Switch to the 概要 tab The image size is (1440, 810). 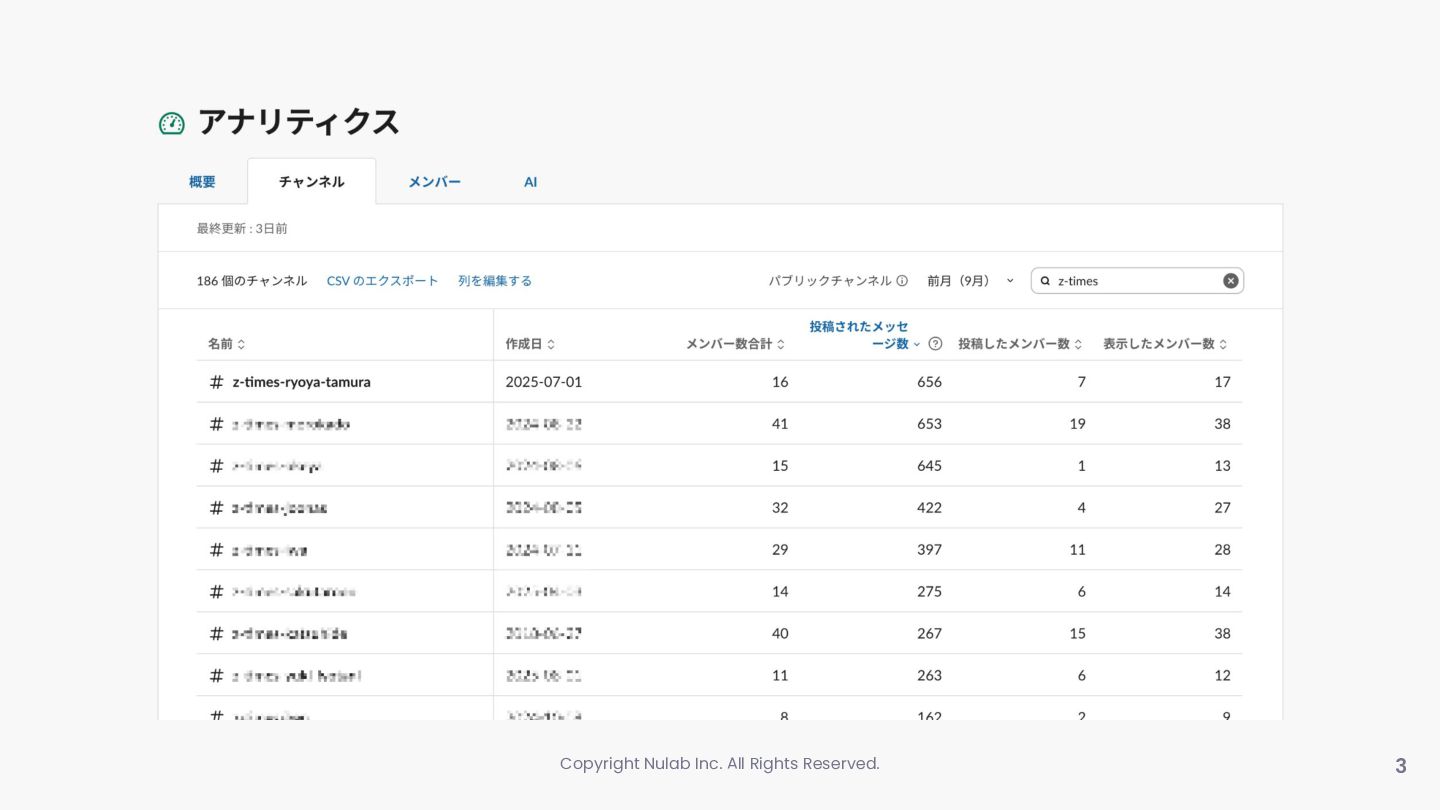tap(202, 182)
